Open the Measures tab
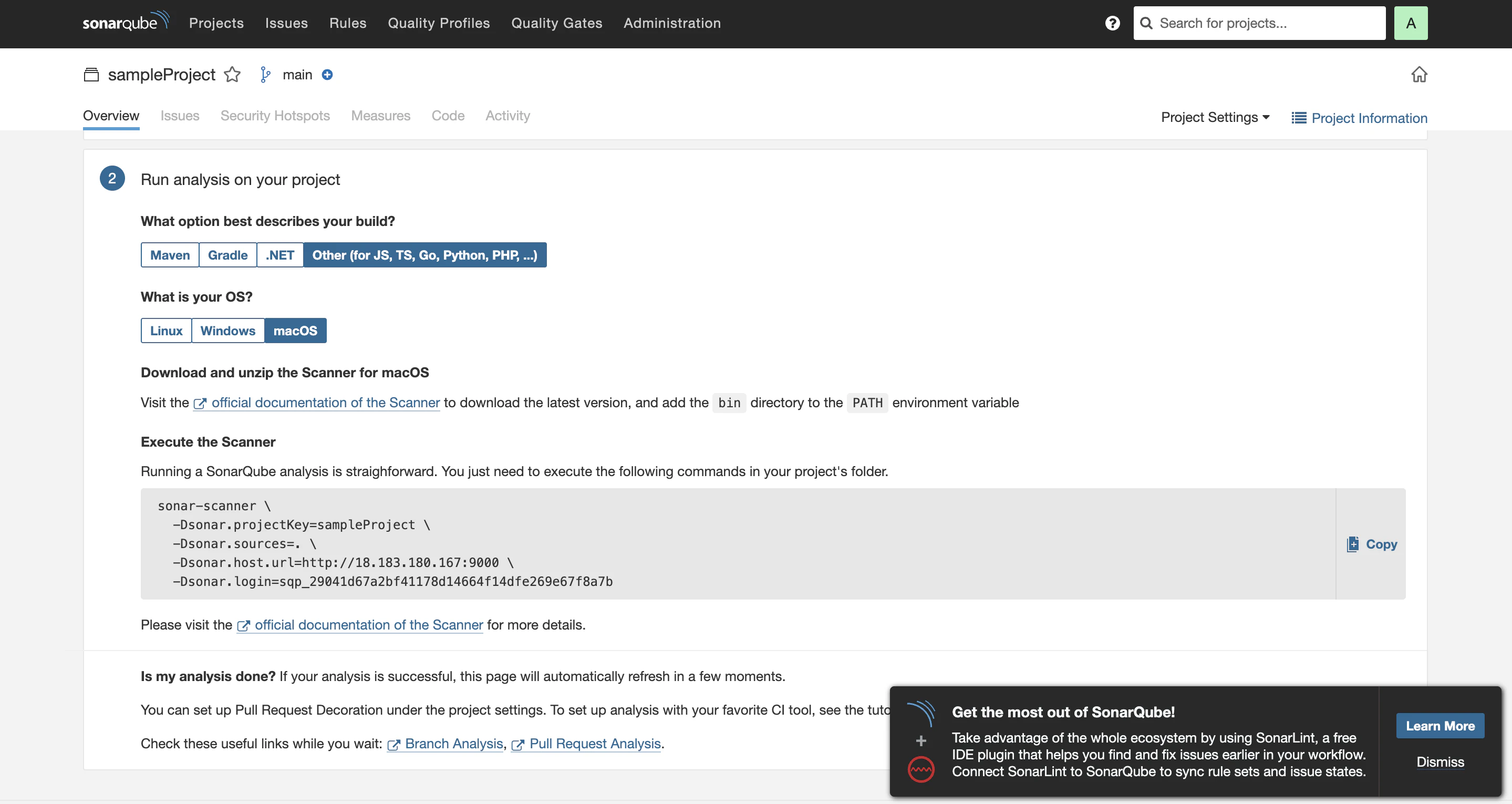 (380, 116)
